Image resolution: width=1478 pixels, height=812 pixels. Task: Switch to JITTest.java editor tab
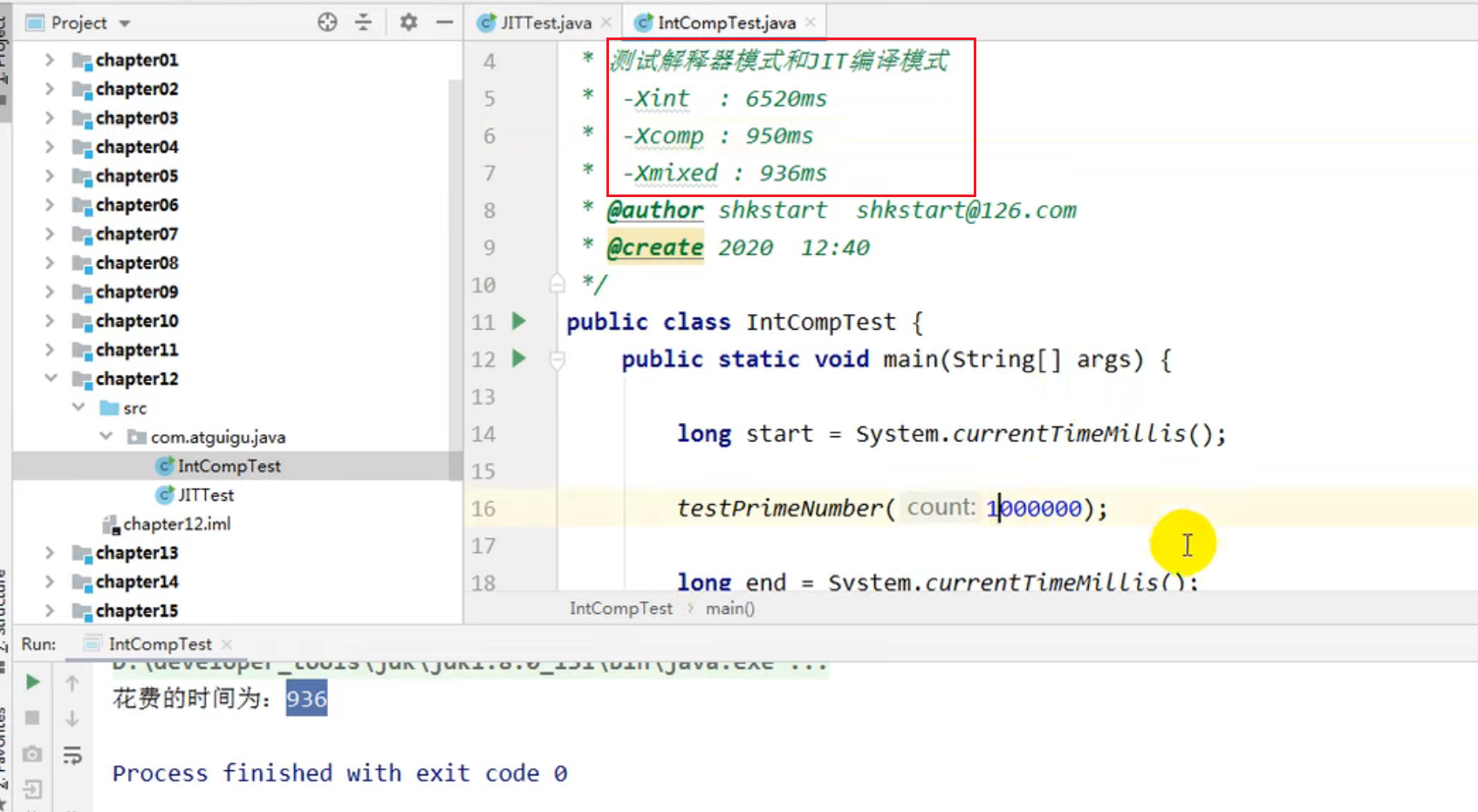pyautogui.click(x=546, y=24)
